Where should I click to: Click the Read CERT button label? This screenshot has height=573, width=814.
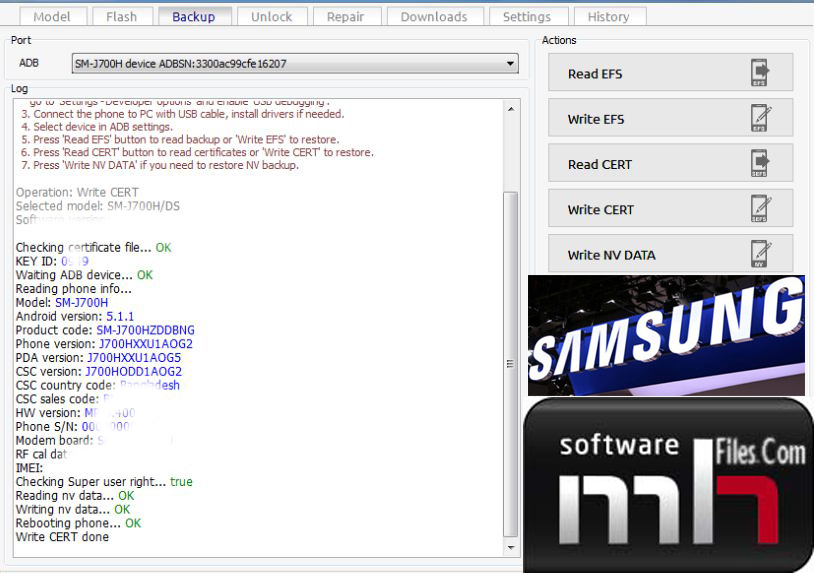click(x=600, y=165)
